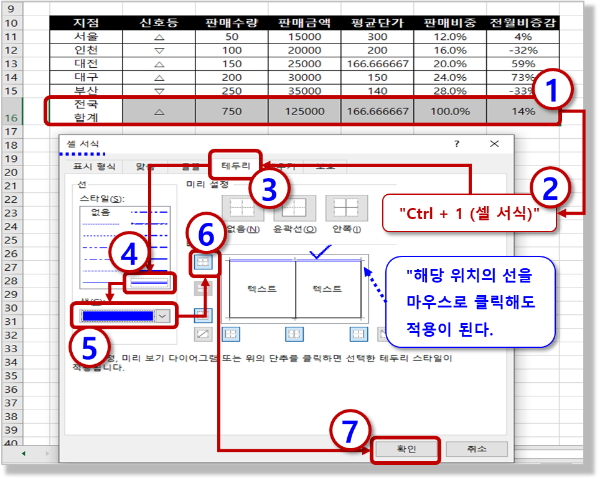The image size is (600, 479).
Task: Click the up triangle icon in 서울 row
Action: (x=159, y=37)
